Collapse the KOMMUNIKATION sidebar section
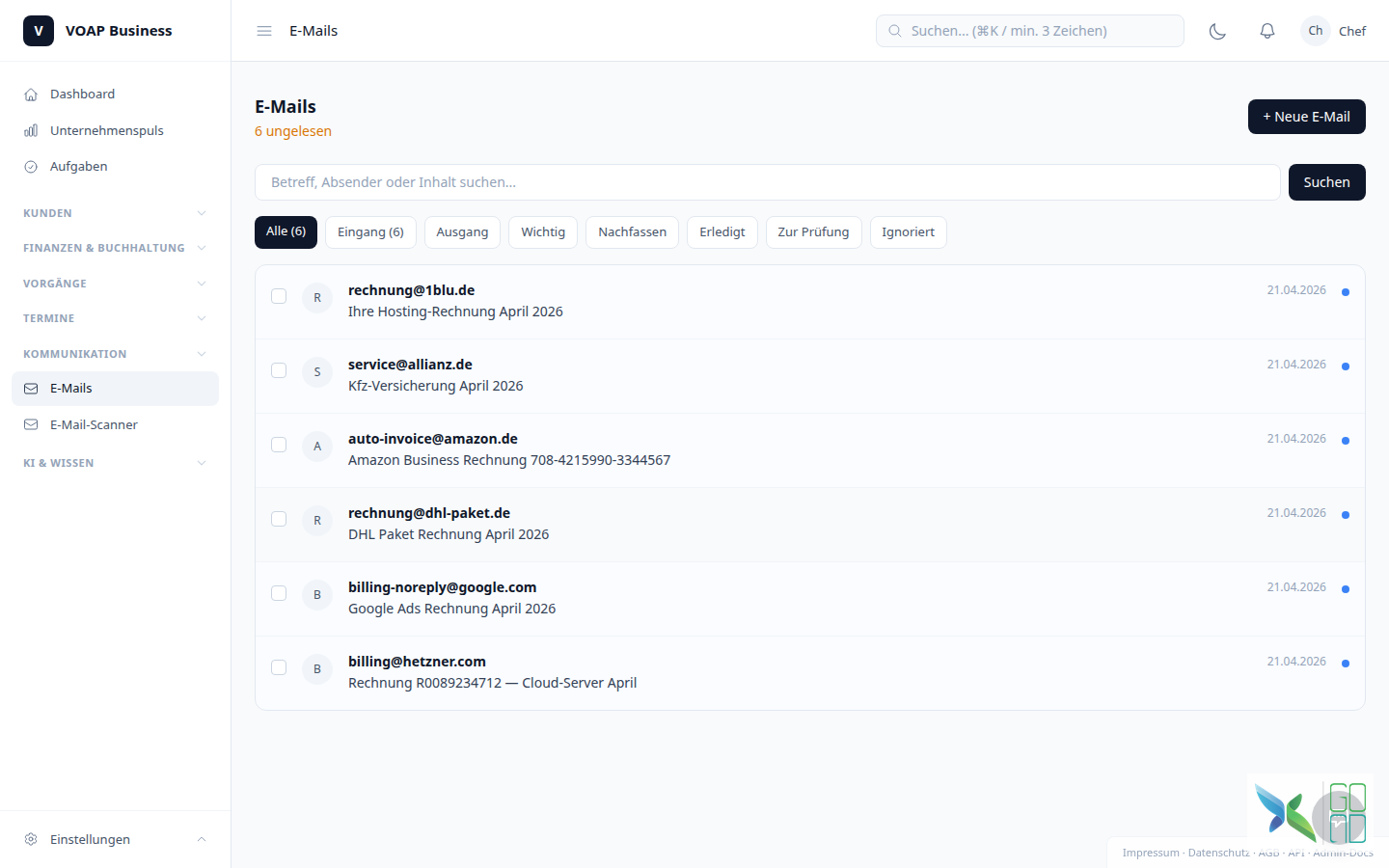Viewport: 1389px width, 868px height. point(115,354)
